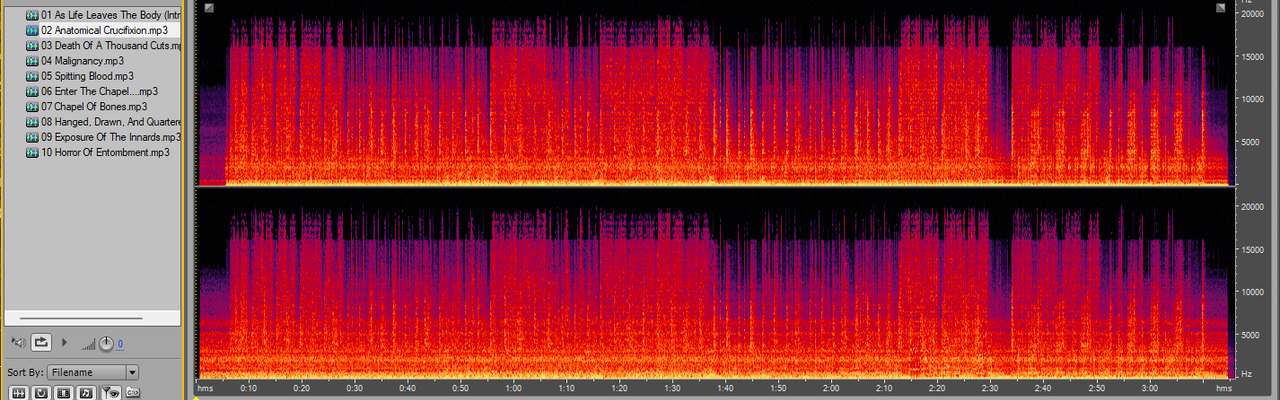Toggle the show markers filter eye button
The width and height of the screenshot is (1280, 400).
coord(110,392)
